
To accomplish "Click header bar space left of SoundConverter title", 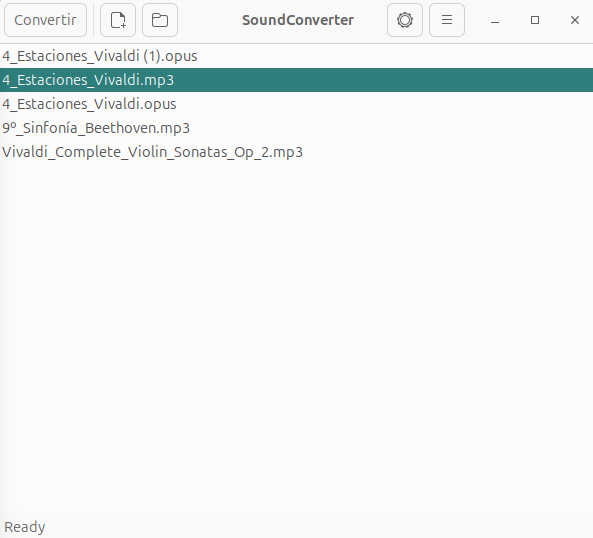I will tap(210, 20).
